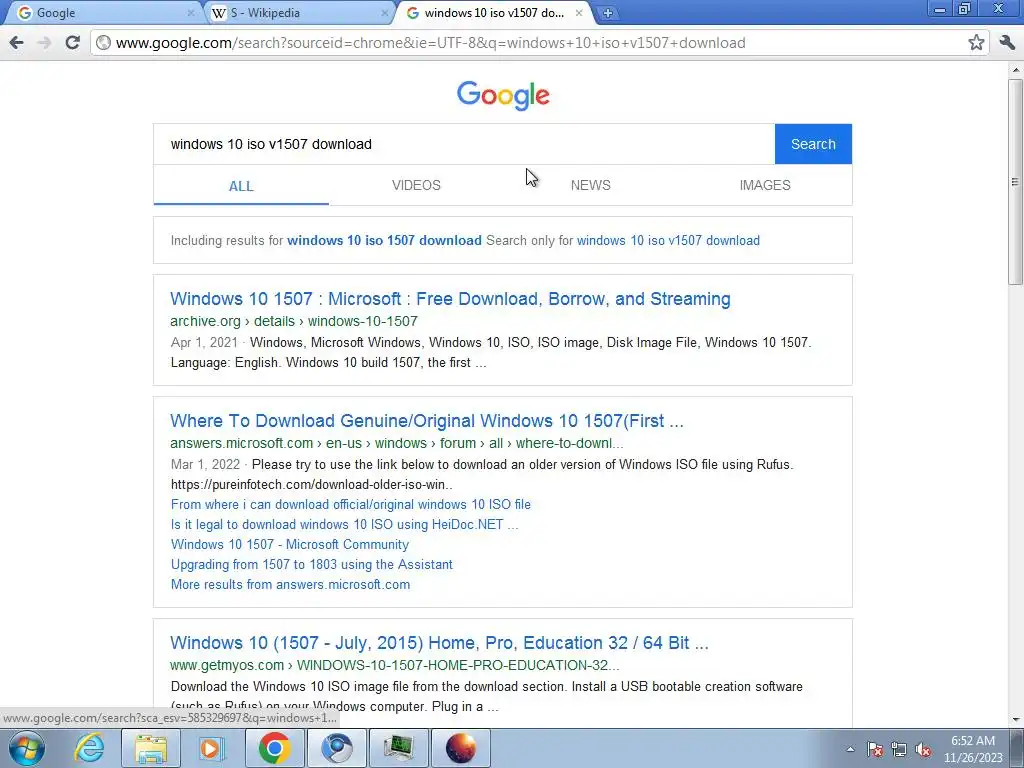Open the archive.org Windows 10 1507 result

450,299
